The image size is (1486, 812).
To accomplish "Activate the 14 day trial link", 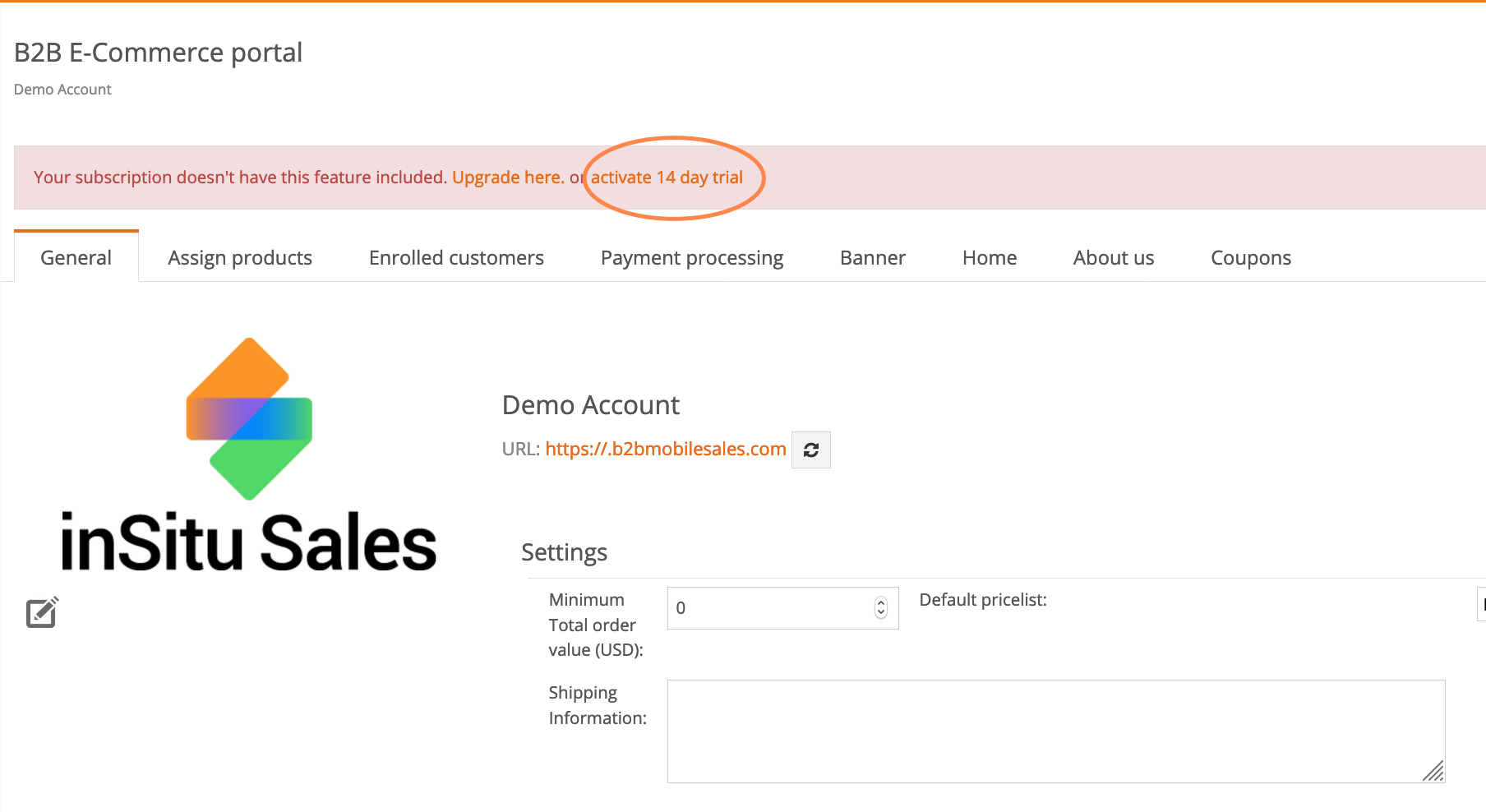I will click(667, 178).
